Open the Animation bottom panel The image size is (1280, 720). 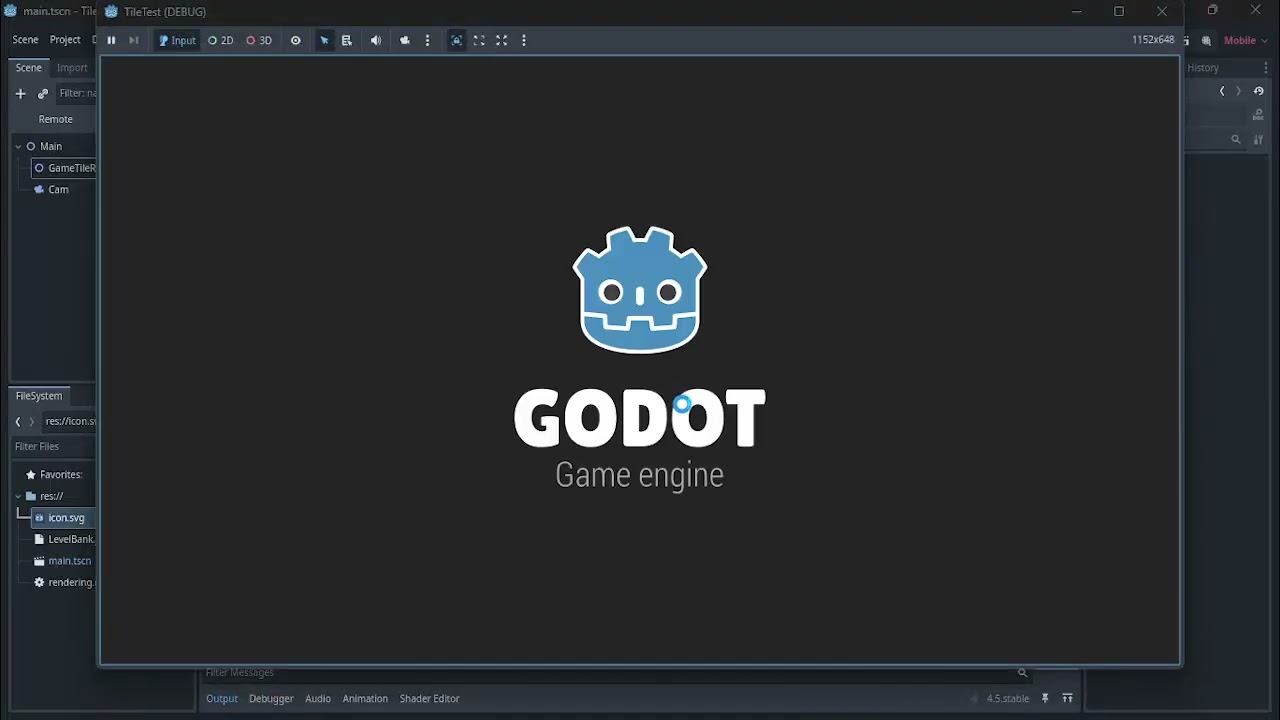point(365,699)
